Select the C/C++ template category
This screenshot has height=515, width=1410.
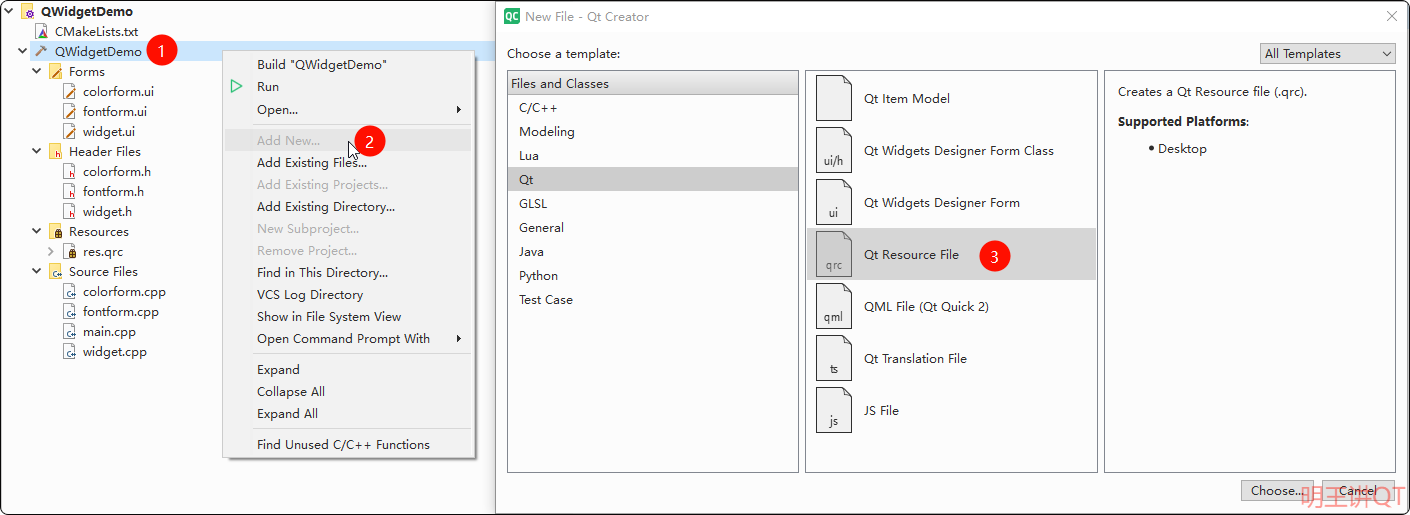[653, 108]
